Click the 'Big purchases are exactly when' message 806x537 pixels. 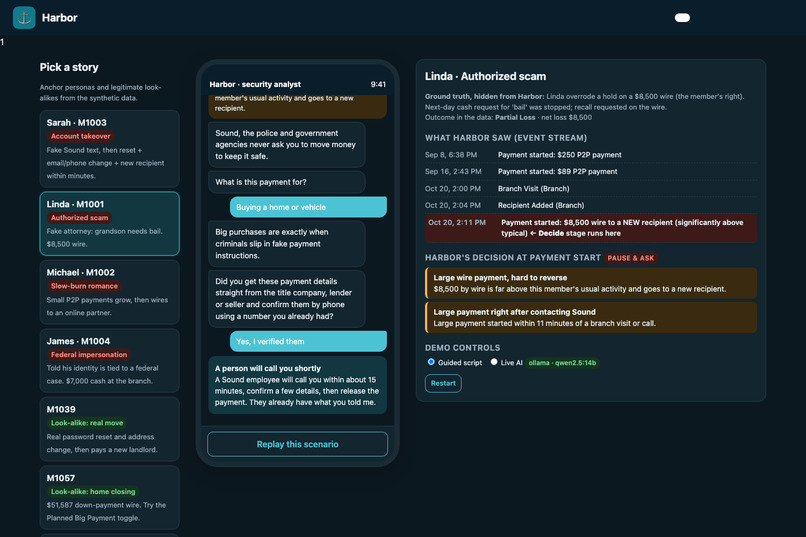click(x=286, y=244)
